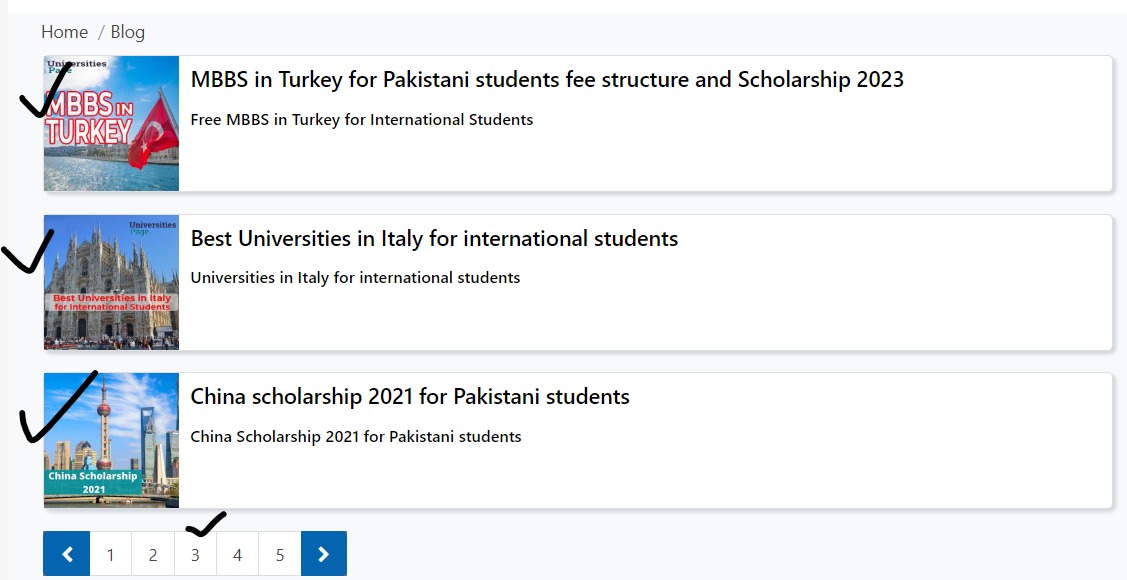Click the hand-drawn checkmark above page 3
This screenshot has width=1127, height=580.
click(206, 525)
